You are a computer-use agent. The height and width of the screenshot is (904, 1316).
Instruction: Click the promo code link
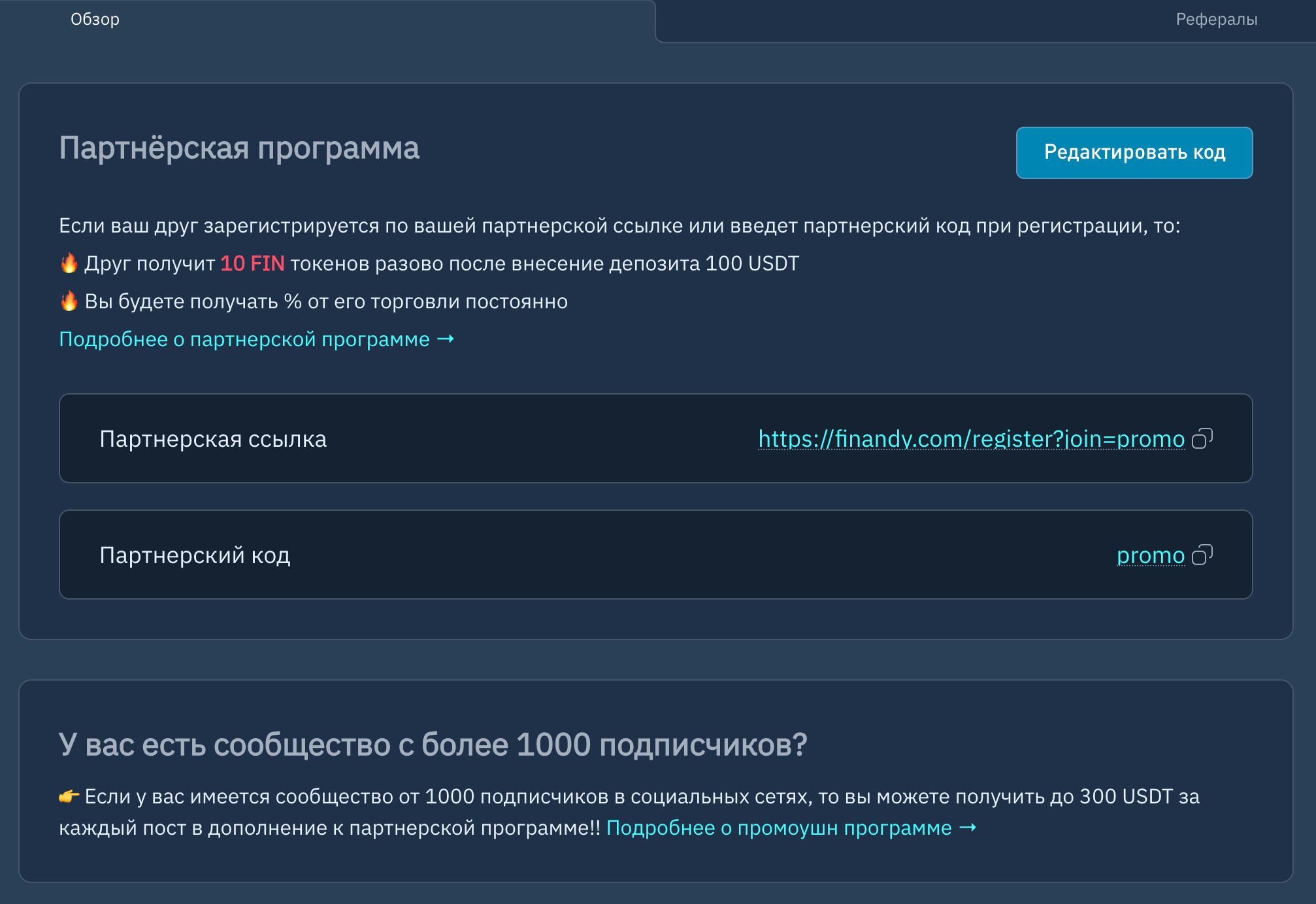1150,555
